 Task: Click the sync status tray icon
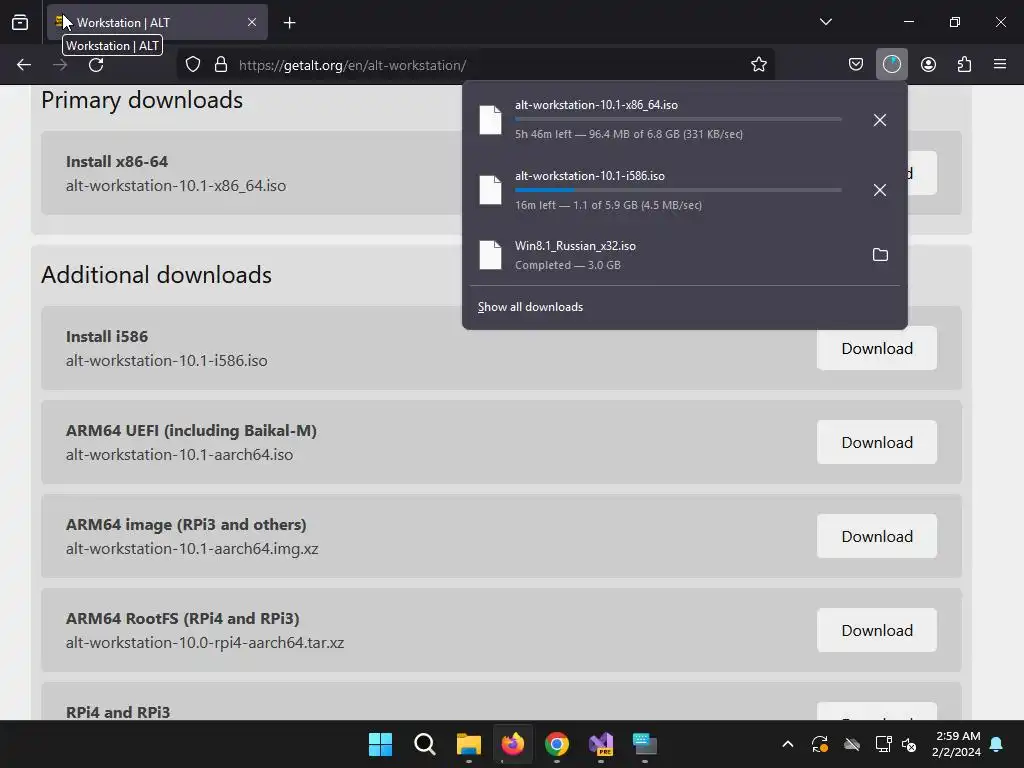[820, 744]
